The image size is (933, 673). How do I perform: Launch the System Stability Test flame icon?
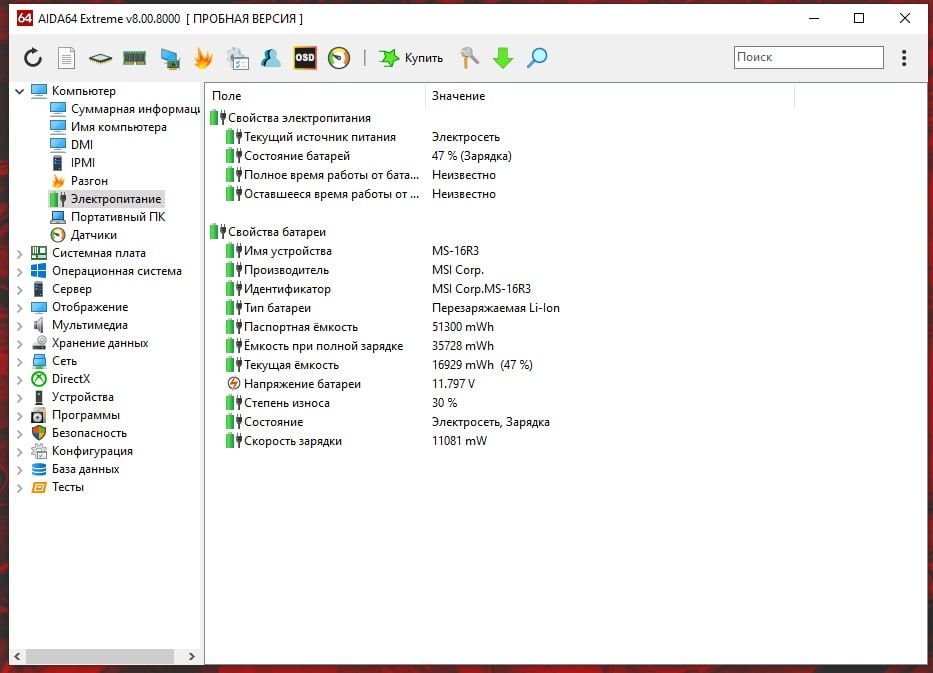[x=203, y=58]
